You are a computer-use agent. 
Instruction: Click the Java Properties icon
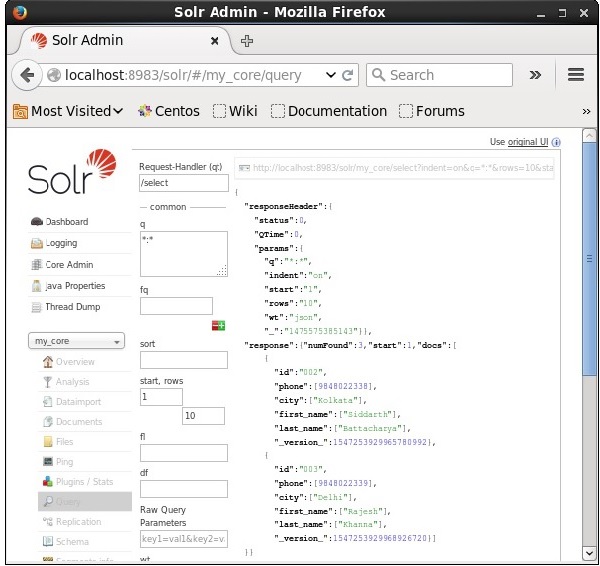click(x=37, y=286)
